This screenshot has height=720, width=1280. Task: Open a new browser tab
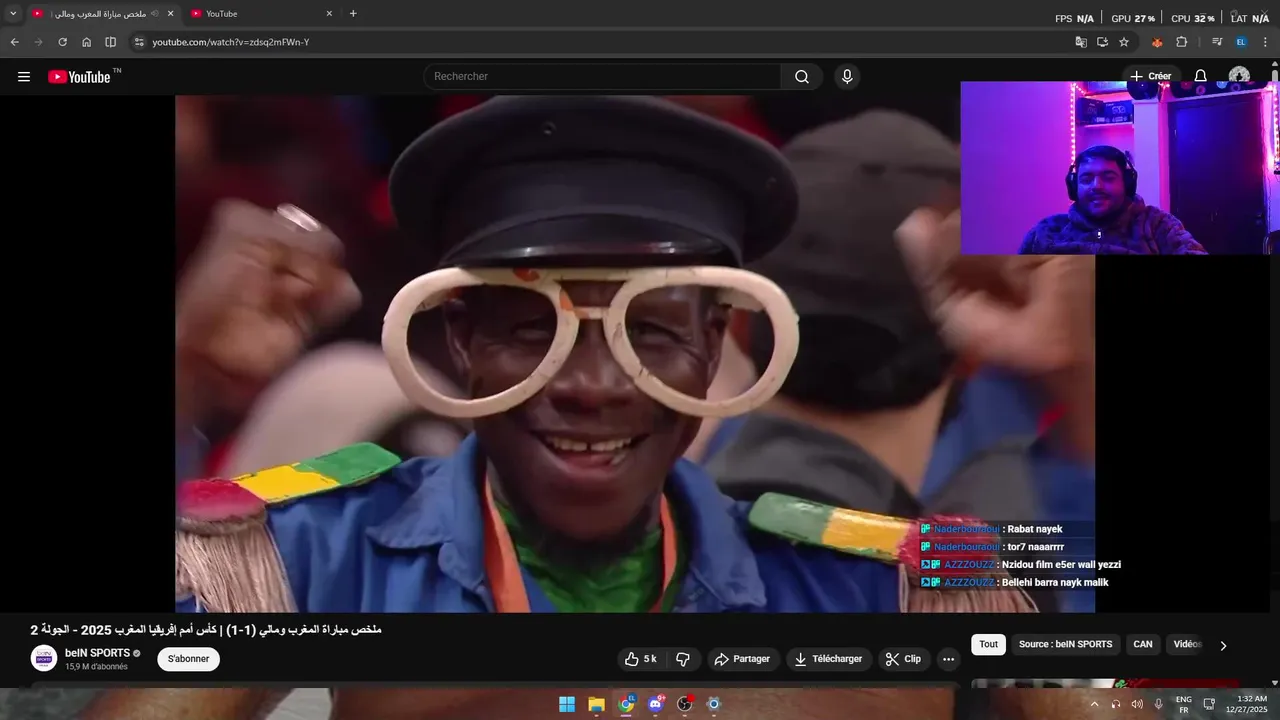pyautogui.click(x=353, y=14)
